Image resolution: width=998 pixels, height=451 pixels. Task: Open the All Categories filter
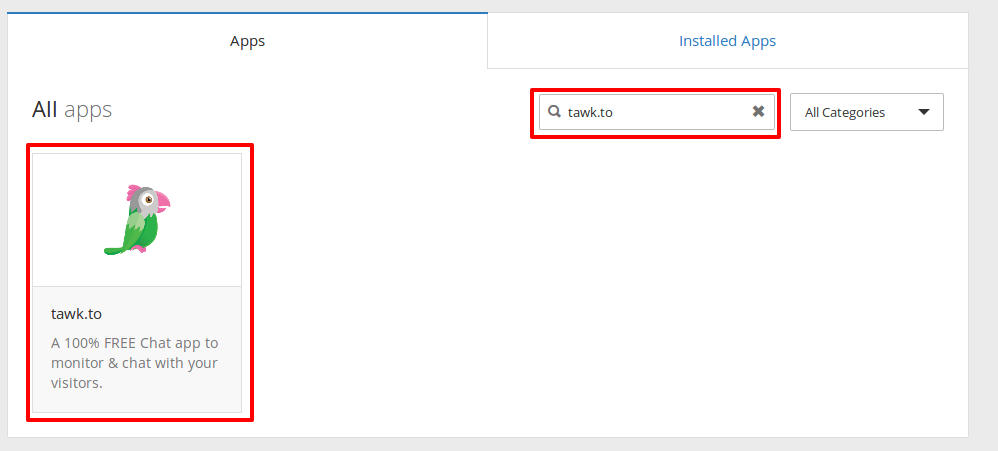(866, 113)
